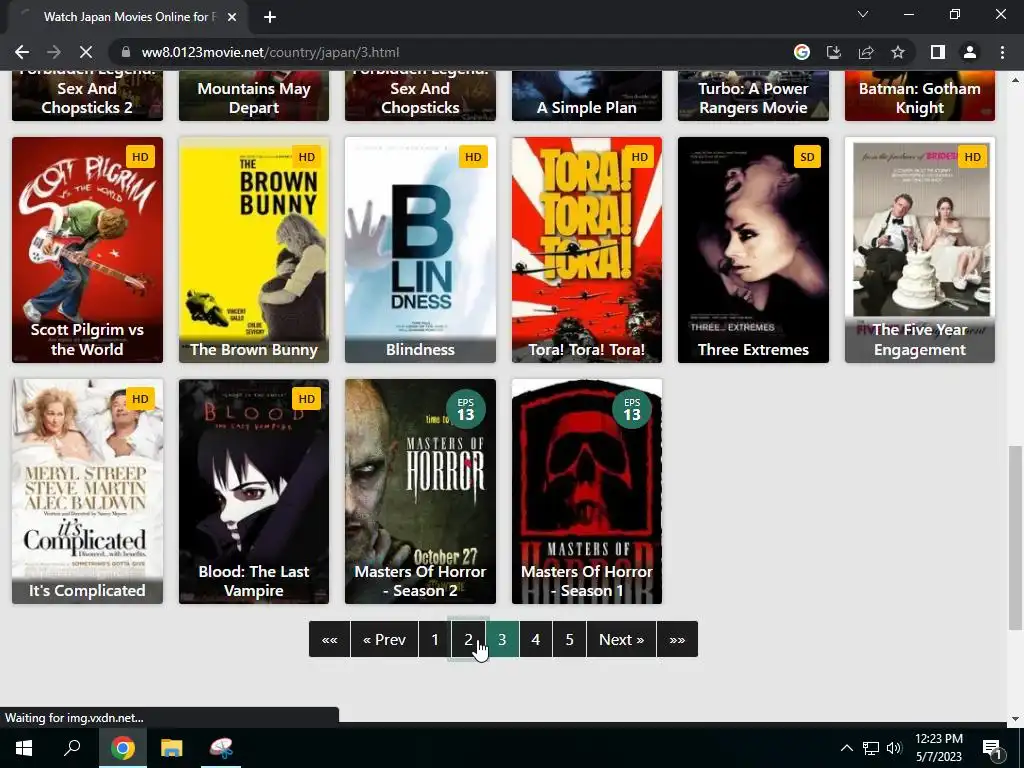This screenshot has width=1024, height=768.
Task: Click the HD badge on Blindness
Action: coord(473,157)
